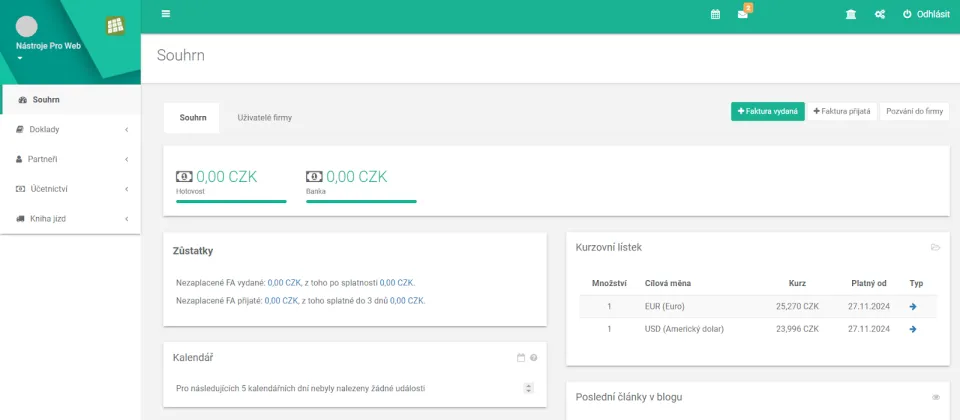Click the Kurzovní lístek panel title

(609, 247)
